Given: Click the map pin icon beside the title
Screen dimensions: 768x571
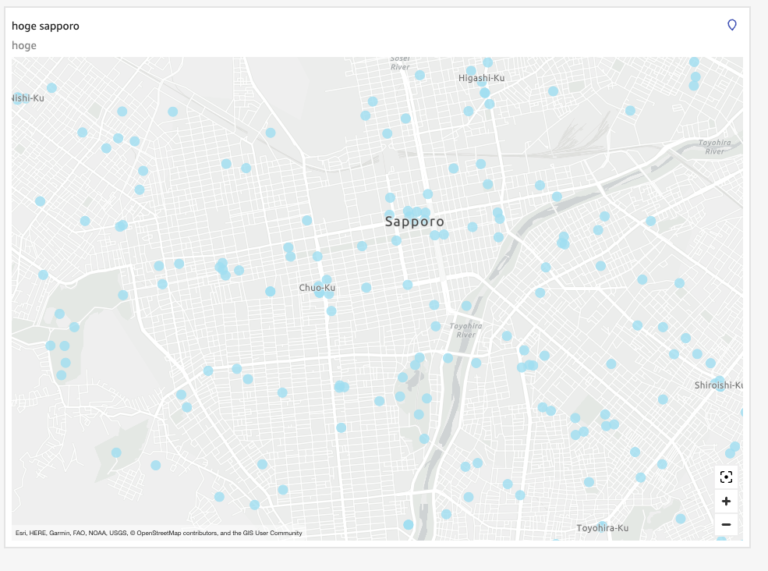Looking at the screenshot, I should 731,25.
